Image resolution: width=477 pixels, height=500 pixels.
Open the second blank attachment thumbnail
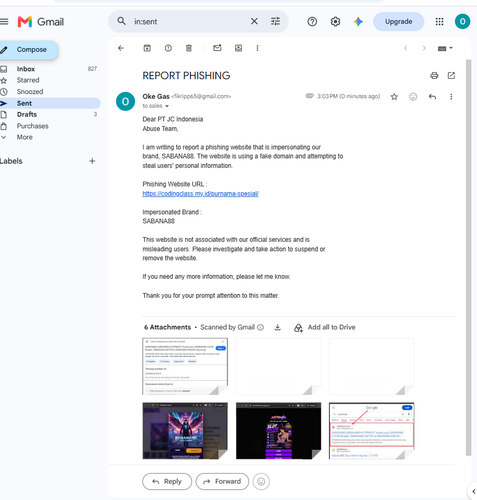[279, 366]
